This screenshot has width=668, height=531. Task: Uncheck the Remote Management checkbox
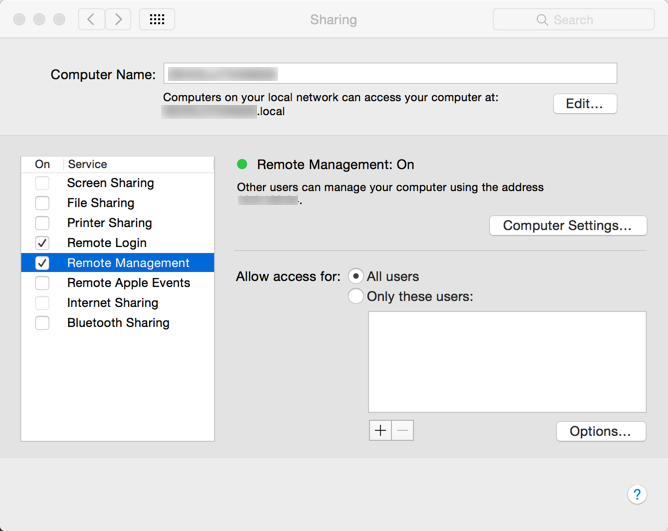tap(42, 263)
